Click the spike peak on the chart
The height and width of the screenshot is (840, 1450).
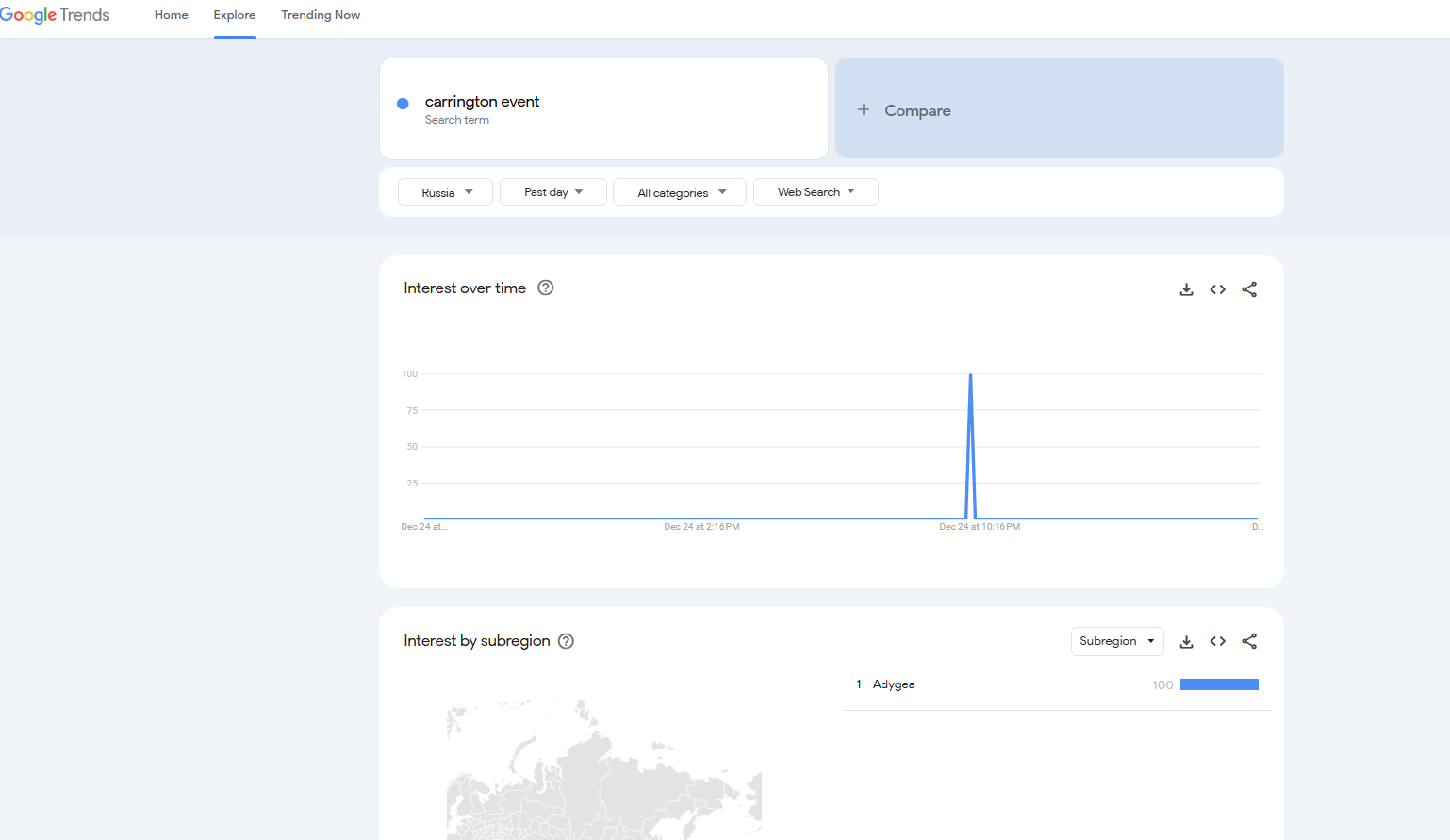(970, 375)
